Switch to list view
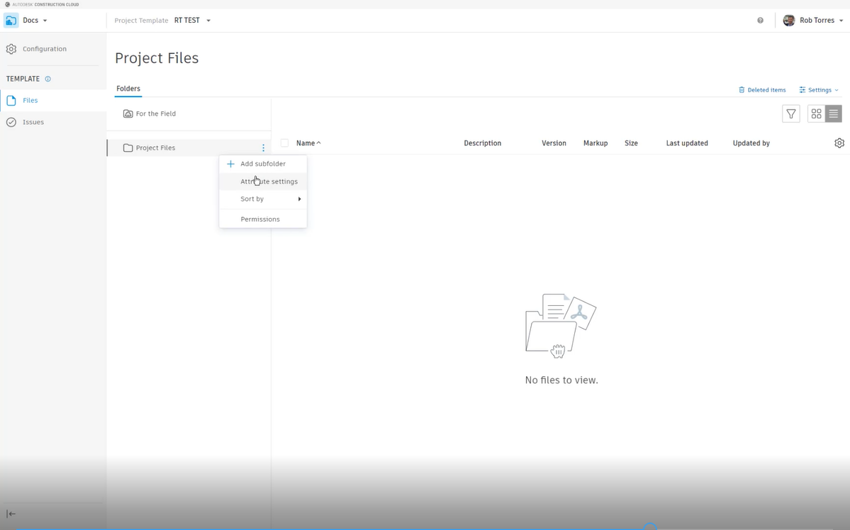The width and height of the screenshot is (850, 530). pos(833,114)
